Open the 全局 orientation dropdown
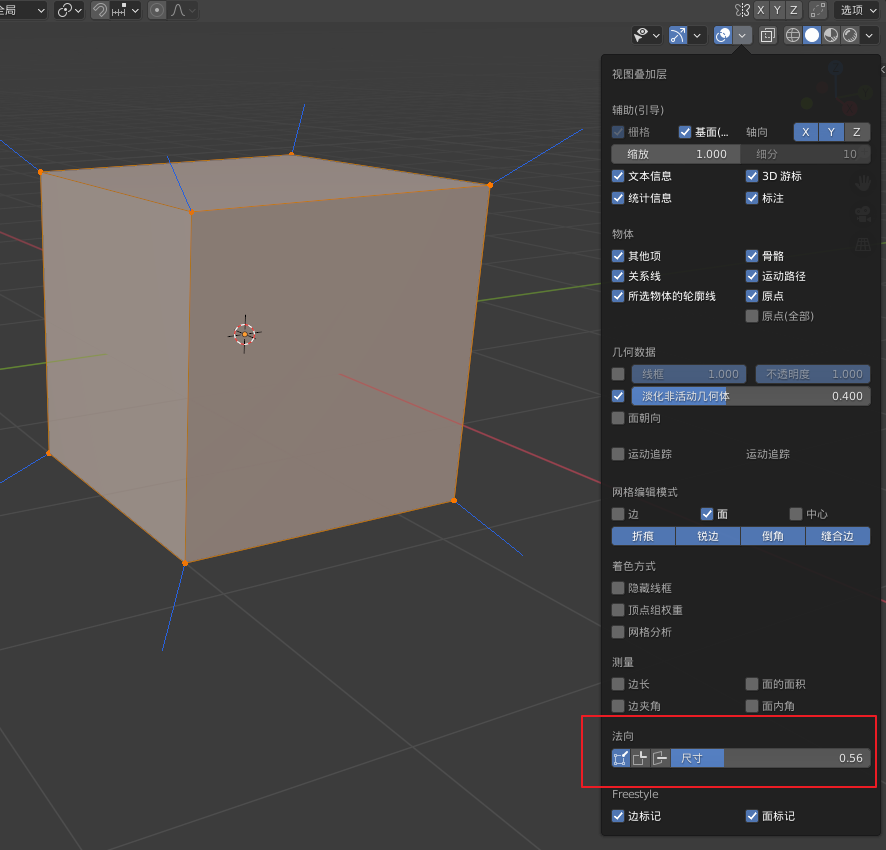 [x=21, y=10]
